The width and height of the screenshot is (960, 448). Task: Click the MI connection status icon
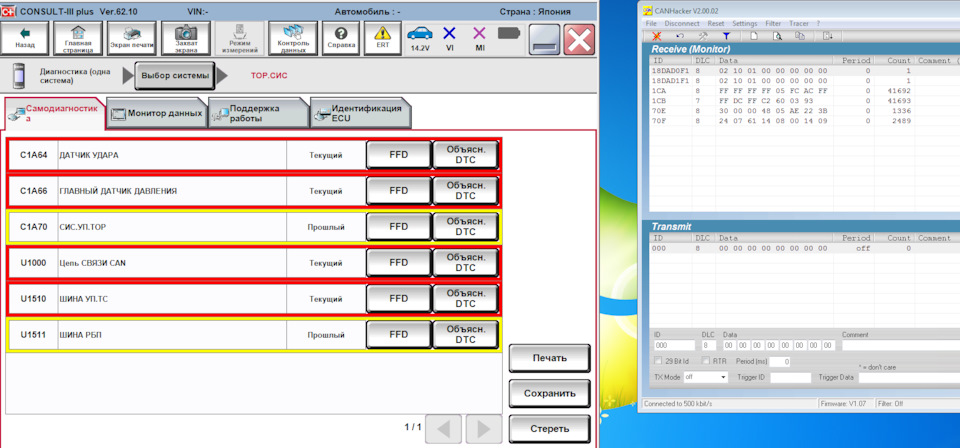pyautogui.click(x=479, y=38)
